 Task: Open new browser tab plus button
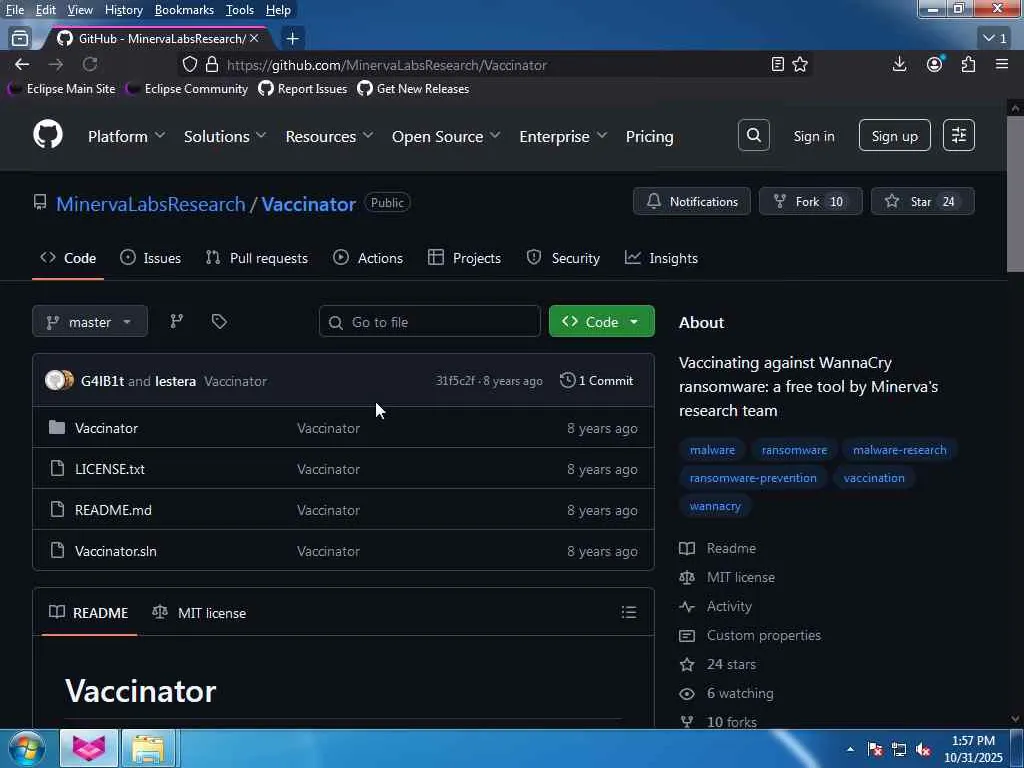[x=293, y=39]
